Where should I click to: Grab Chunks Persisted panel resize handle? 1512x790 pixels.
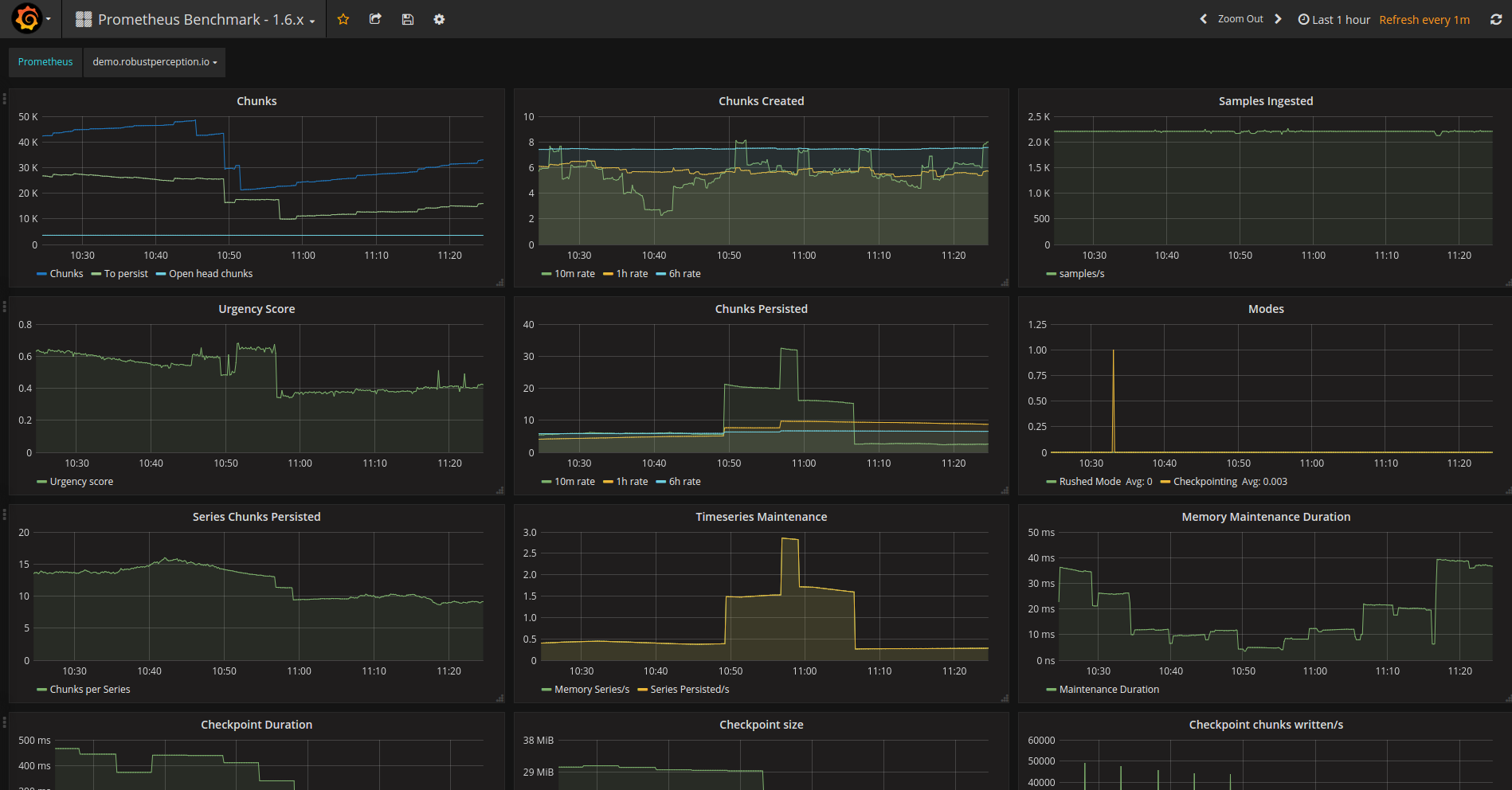[1005, 491]
